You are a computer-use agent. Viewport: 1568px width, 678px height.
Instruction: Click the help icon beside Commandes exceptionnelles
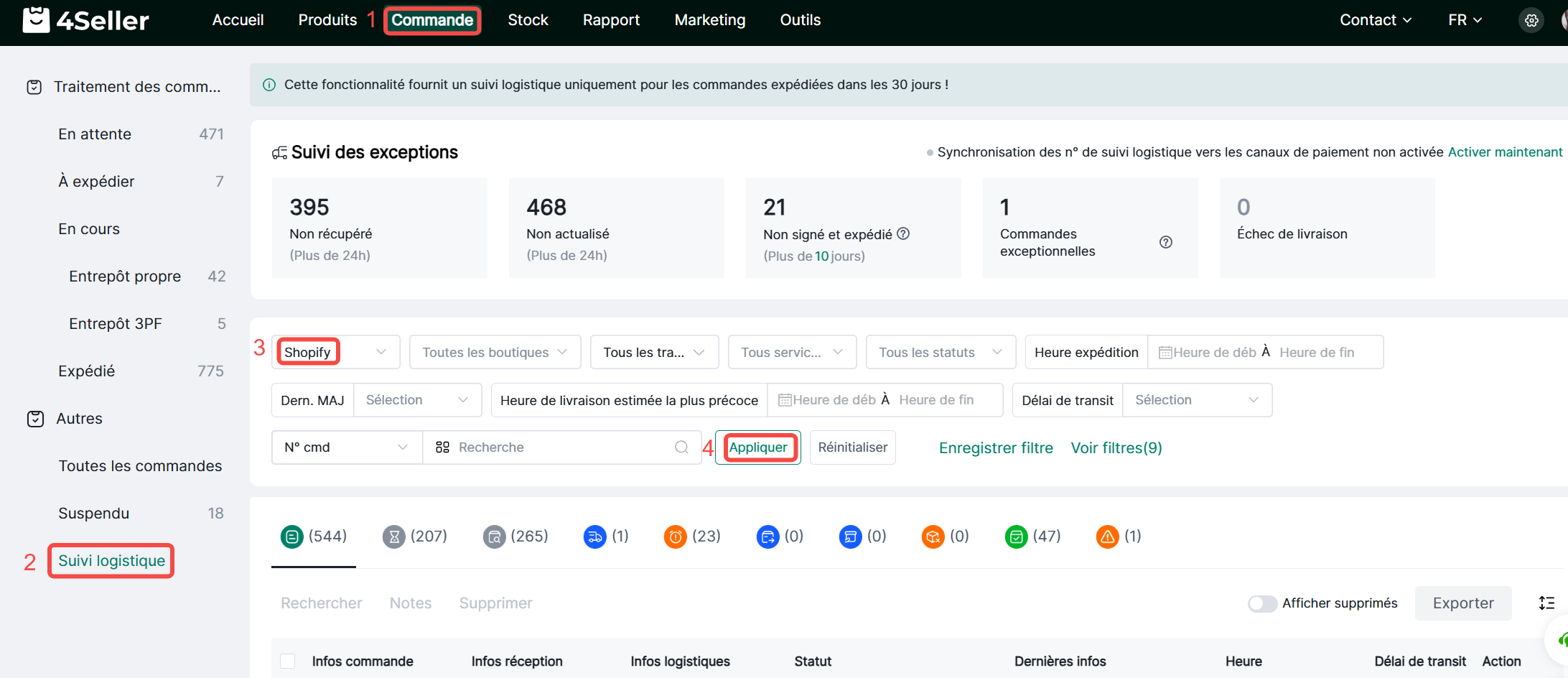pos(1166,242)
